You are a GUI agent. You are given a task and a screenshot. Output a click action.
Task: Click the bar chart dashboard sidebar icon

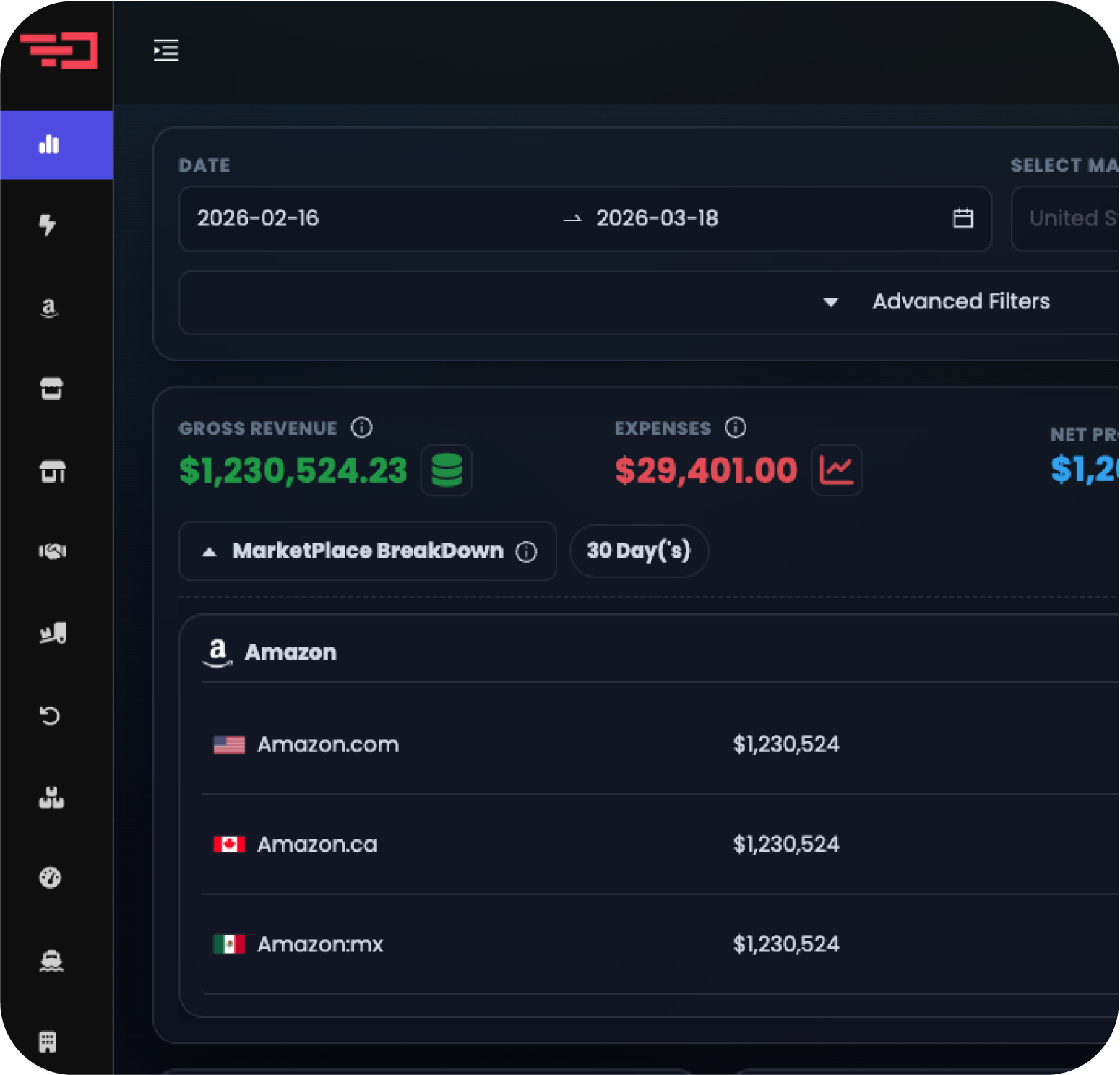(x=49, y=144)
